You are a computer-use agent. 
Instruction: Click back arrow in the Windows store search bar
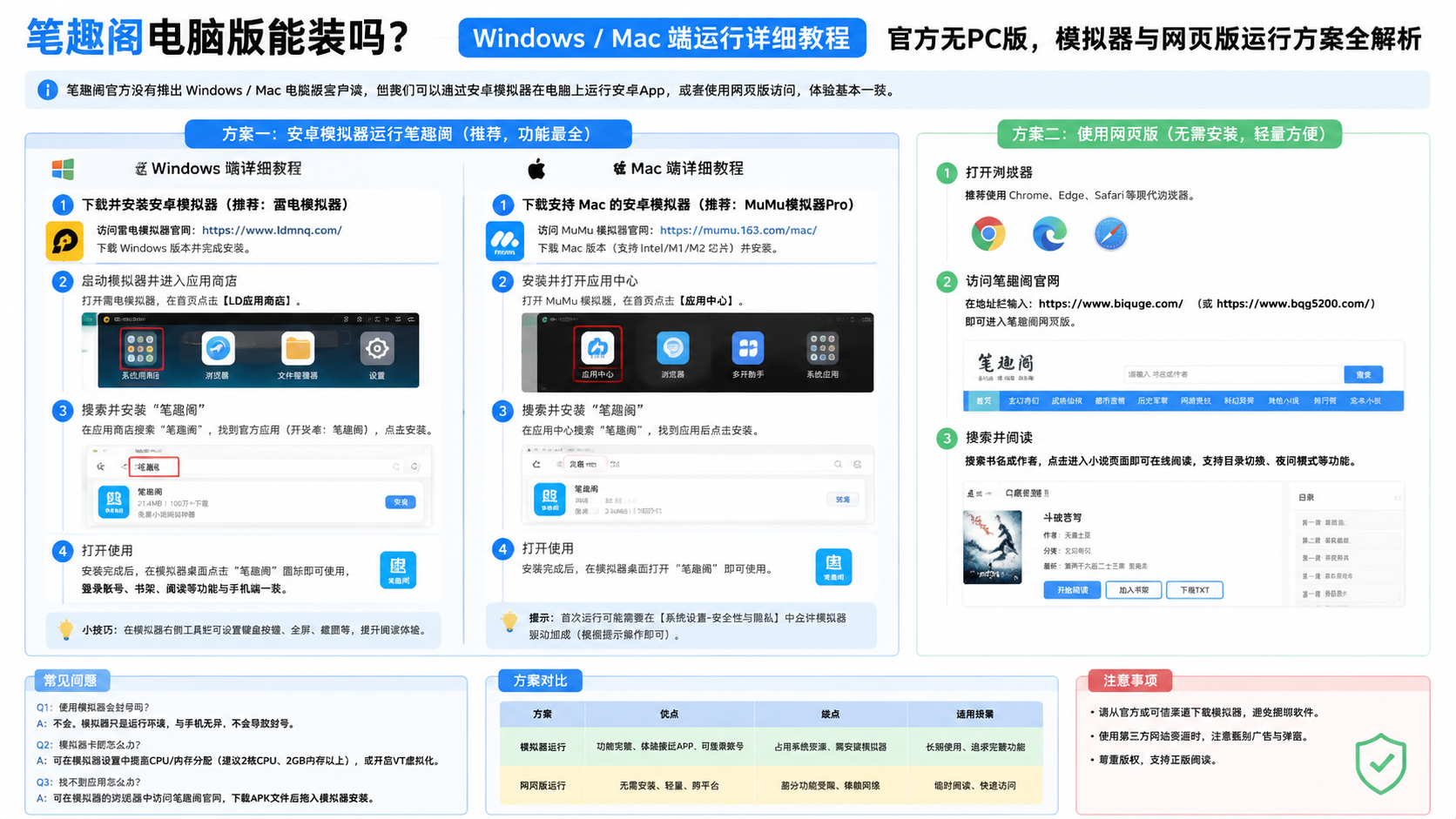[101, 467]
